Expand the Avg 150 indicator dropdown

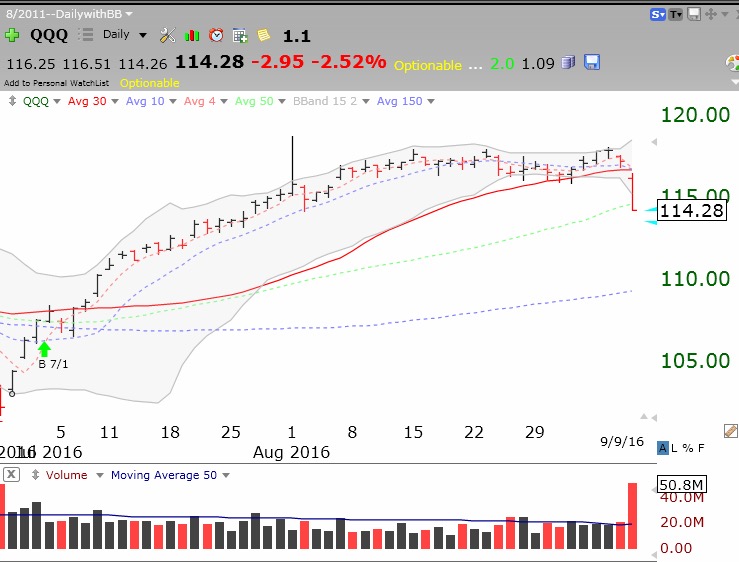coord(430,101)
